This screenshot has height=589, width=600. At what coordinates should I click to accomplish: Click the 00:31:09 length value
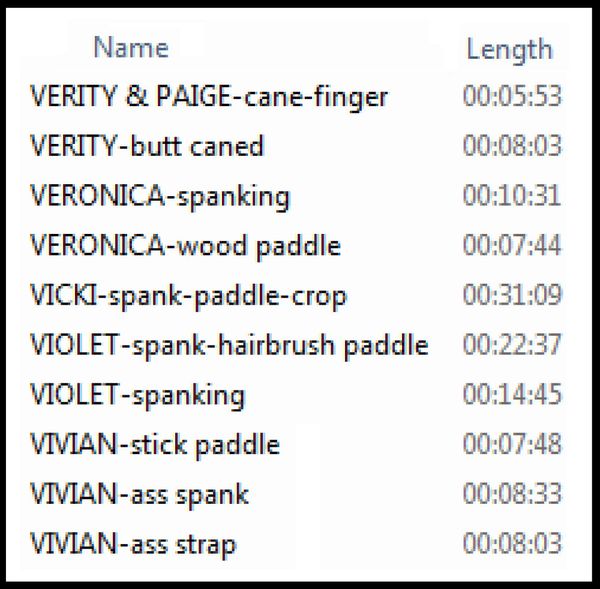(x=512, y=295)
